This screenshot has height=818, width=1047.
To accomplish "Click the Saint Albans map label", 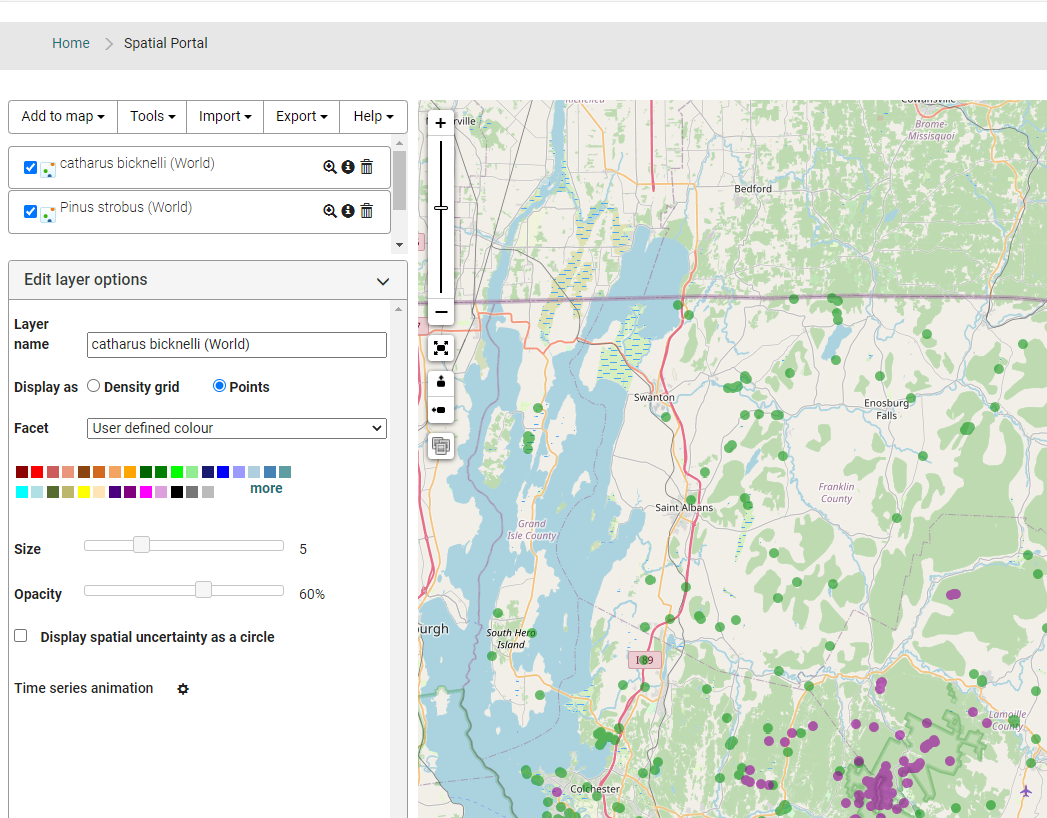I will [x=684, y=507].
